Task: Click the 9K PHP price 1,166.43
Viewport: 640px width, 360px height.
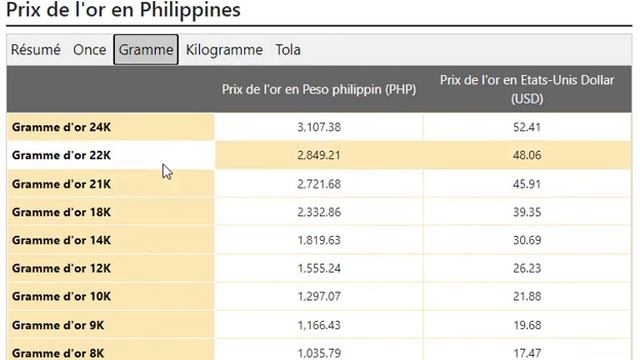Action: [319, 325]
